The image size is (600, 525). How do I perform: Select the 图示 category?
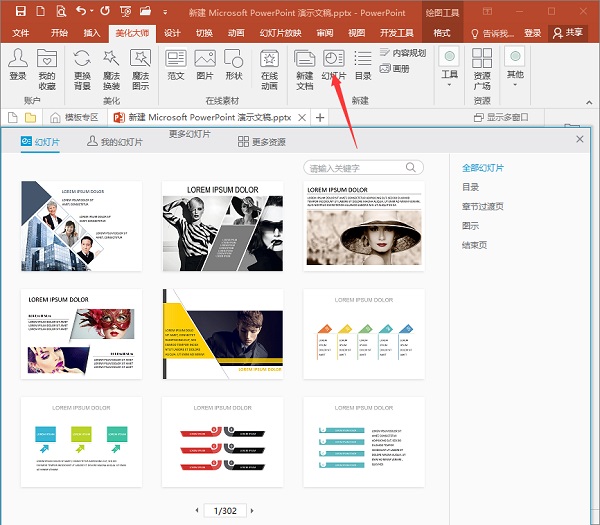point(470,226)
